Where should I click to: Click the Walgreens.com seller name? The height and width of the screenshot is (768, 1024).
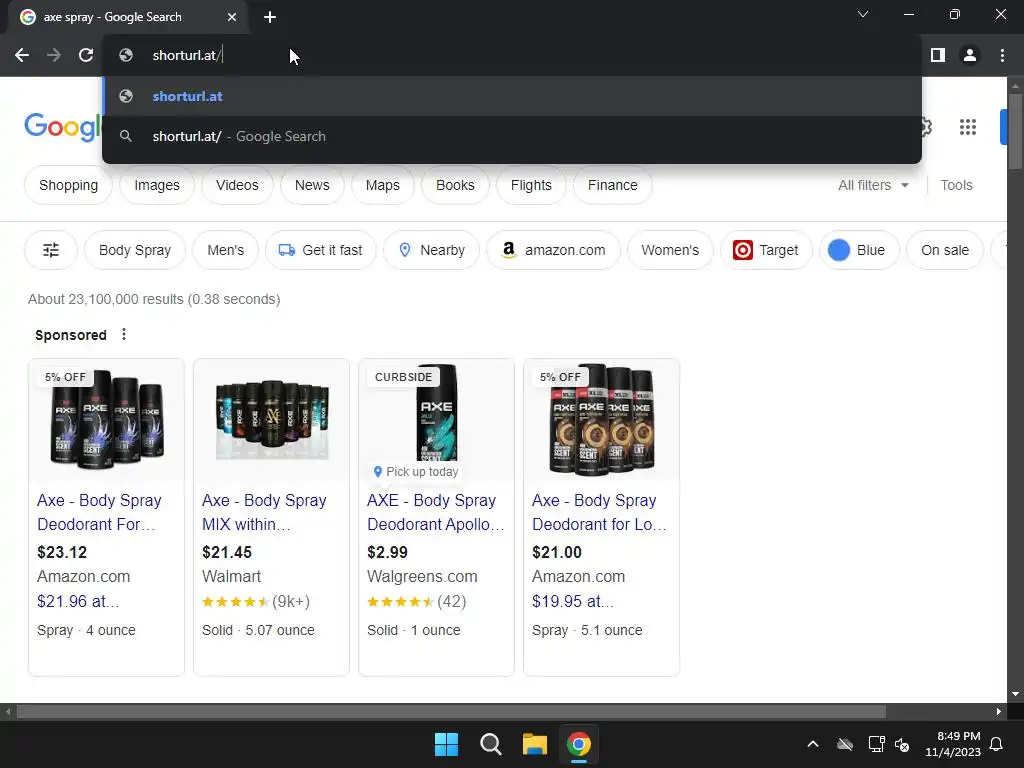coord(422,576)
